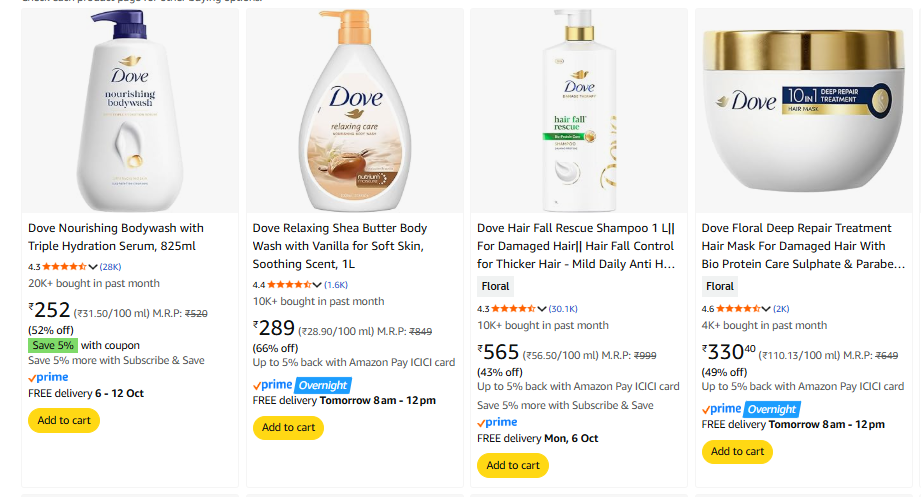The image size is (921, 497).
Task: Click Prime logo under Hair Fall Rescue Shampoo
Action: click(x=497, y=422)
